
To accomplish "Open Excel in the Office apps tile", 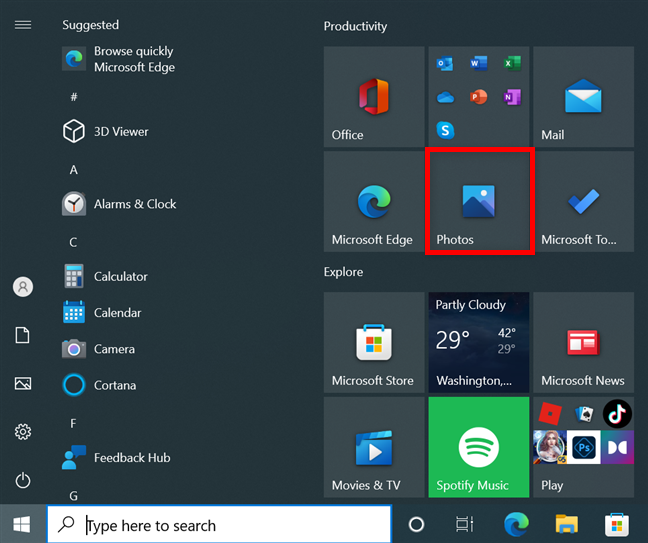I will (512, 63).
